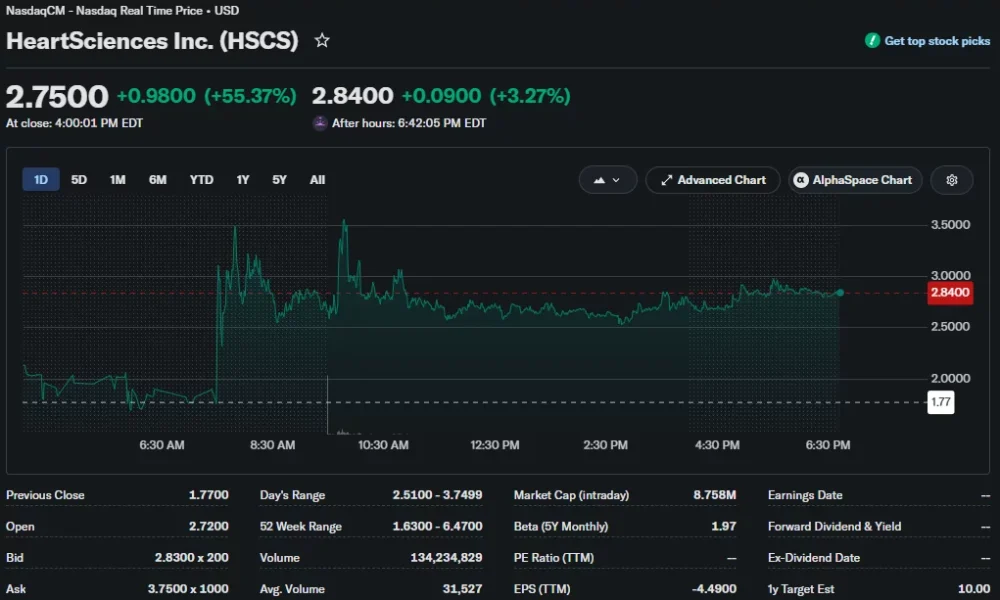Image resolution: width=1000 pixels, height=600 pixels.
Task: Click the NasdaqCM exchange info line
Action: click(122, 11)
